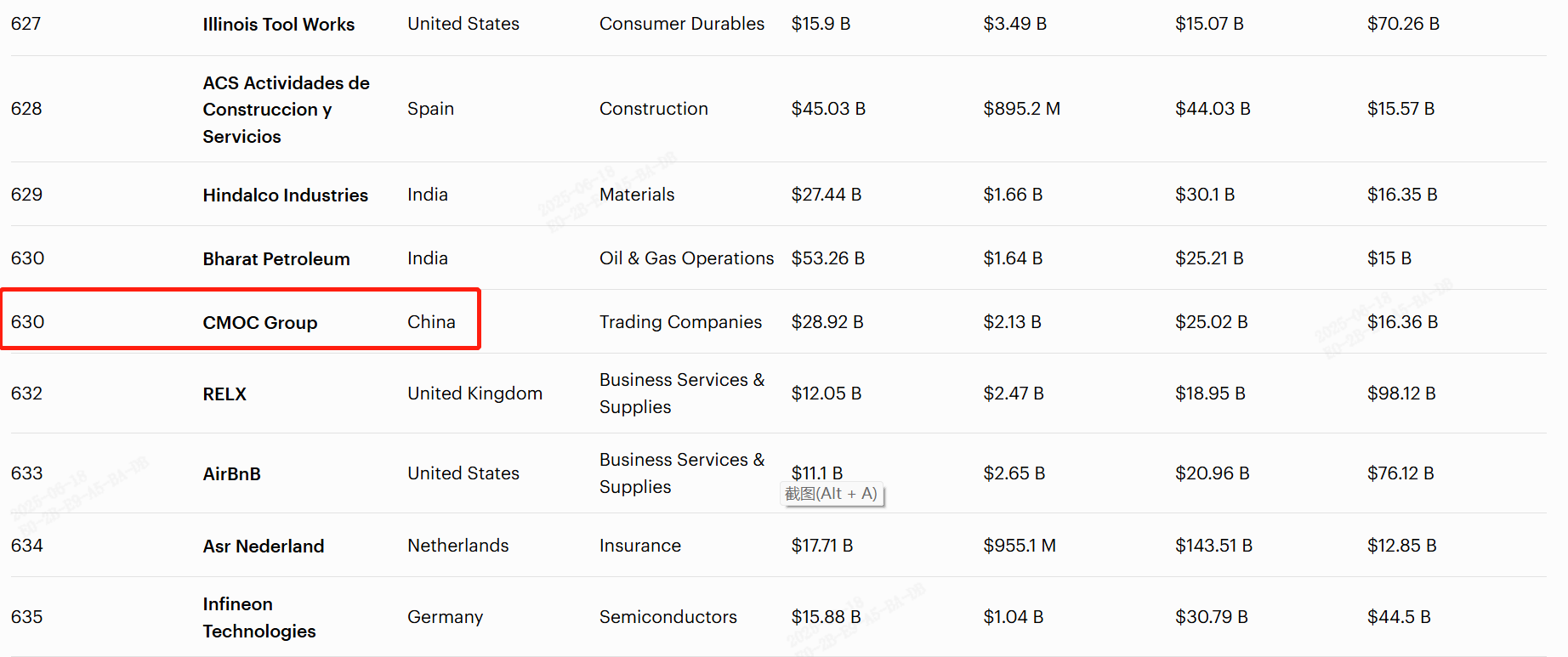Open the Illinois Tool Works company link

click(278, 25)
